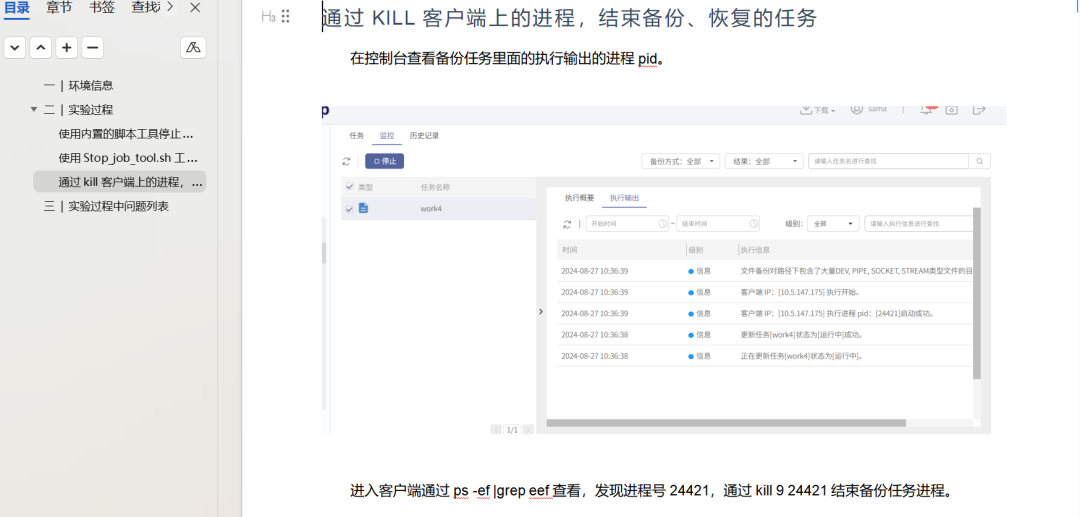Screen dimensions: 1080x517
Task: Go to 使用 Stop_job_tool.sh outline entry
Action: 128,158
